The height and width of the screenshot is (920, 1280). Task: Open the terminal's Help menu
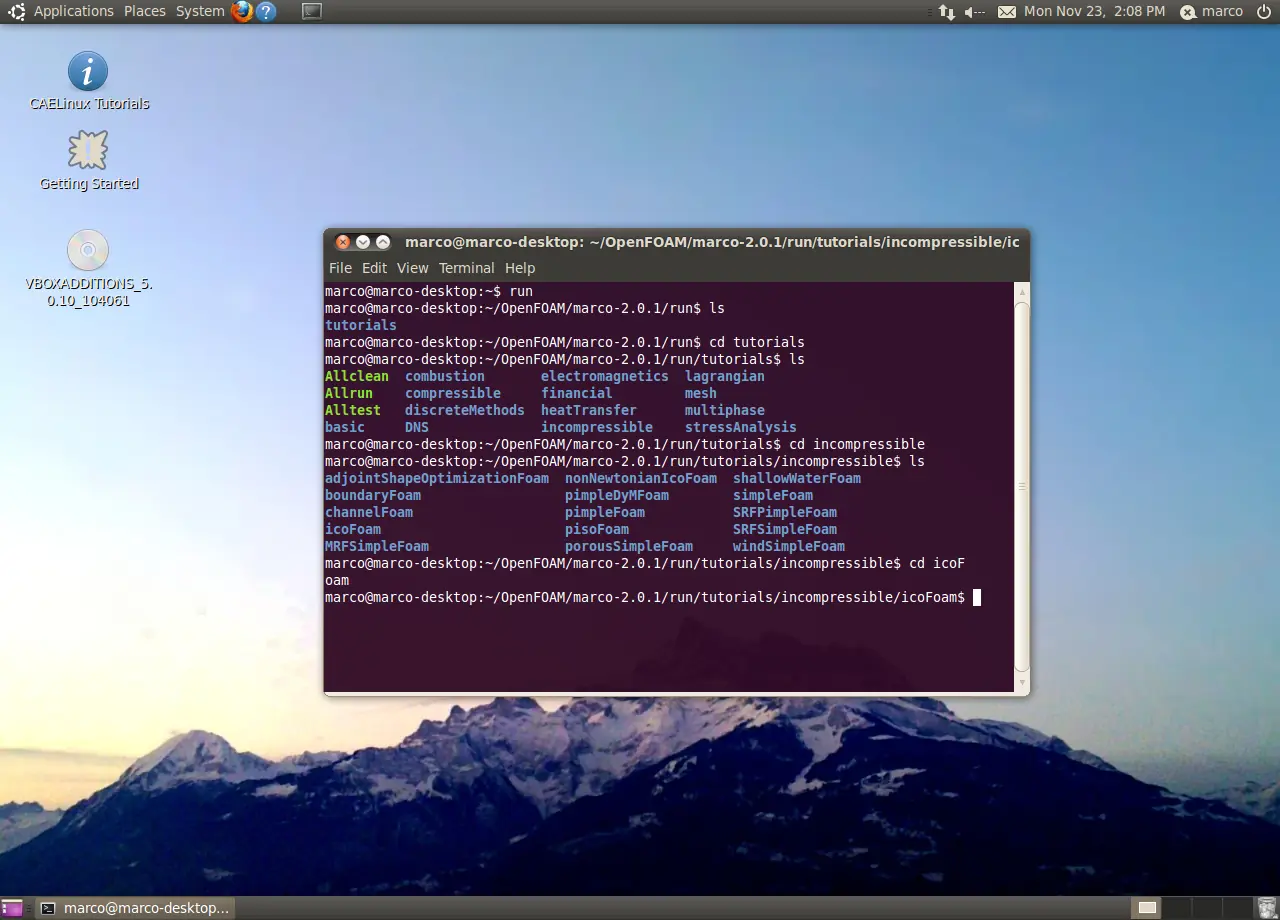[520, 268]
